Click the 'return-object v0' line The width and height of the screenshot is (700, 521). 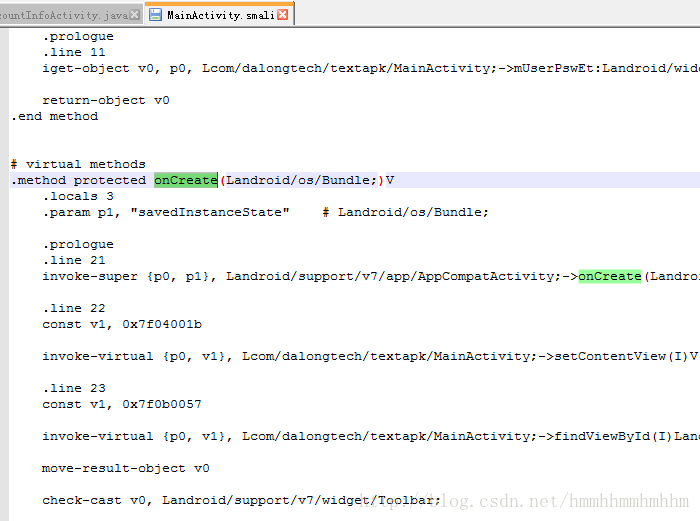(x=106, y=100)
